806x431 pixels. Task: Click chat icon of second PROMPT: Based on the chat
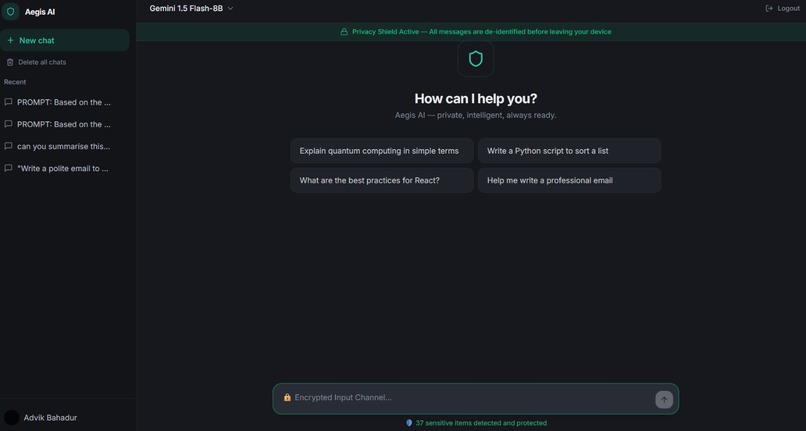(8, 124)
